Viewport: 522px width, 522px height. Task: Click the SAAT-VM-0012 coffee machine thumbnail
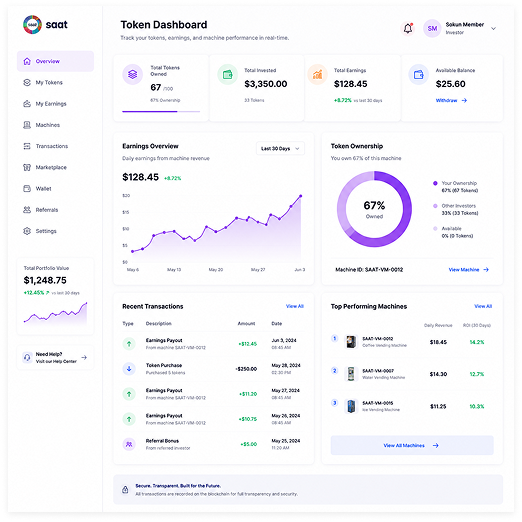(x=351, y=342)
